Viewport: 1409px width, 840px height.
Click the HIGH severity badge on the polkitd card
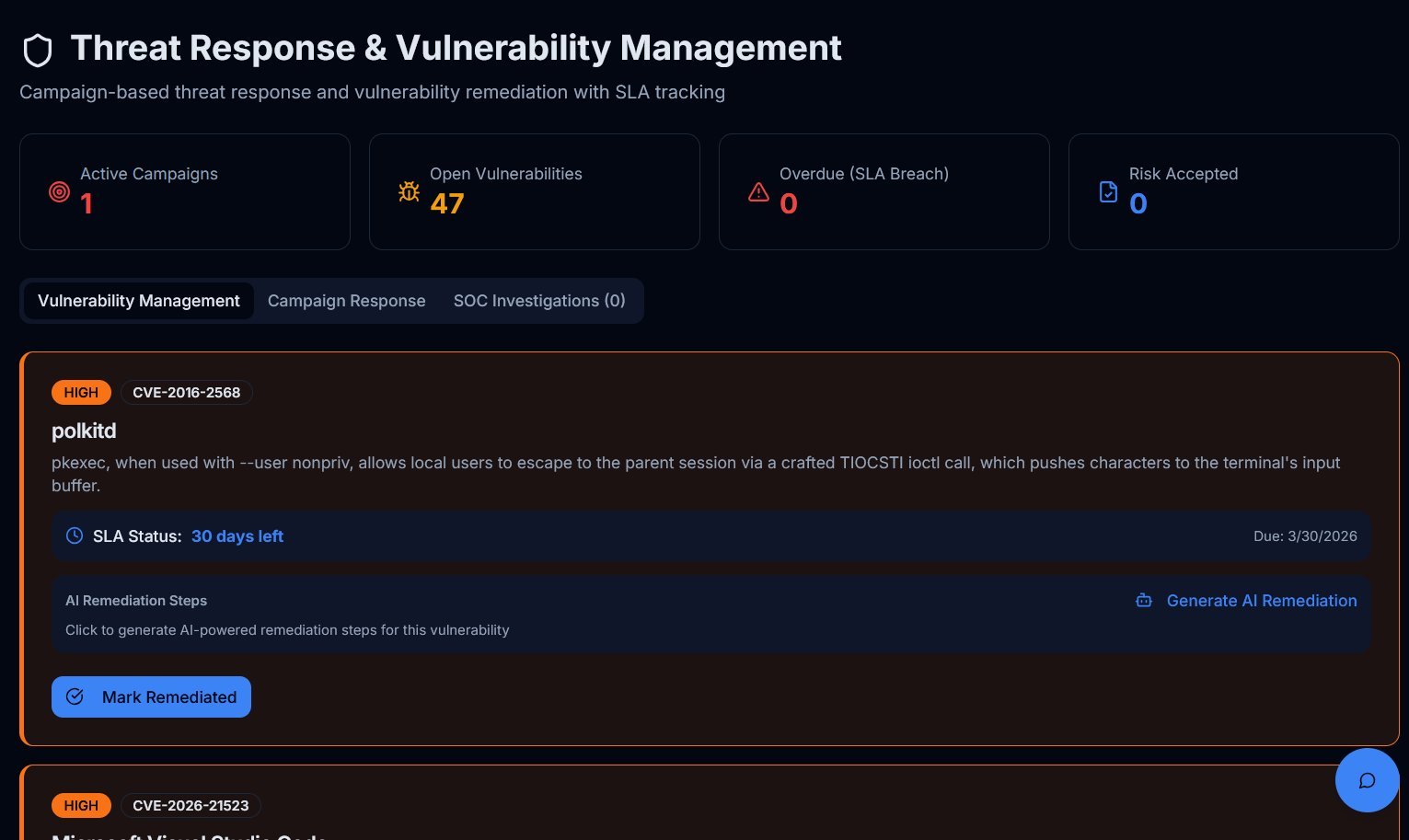[x=81, y=392]
